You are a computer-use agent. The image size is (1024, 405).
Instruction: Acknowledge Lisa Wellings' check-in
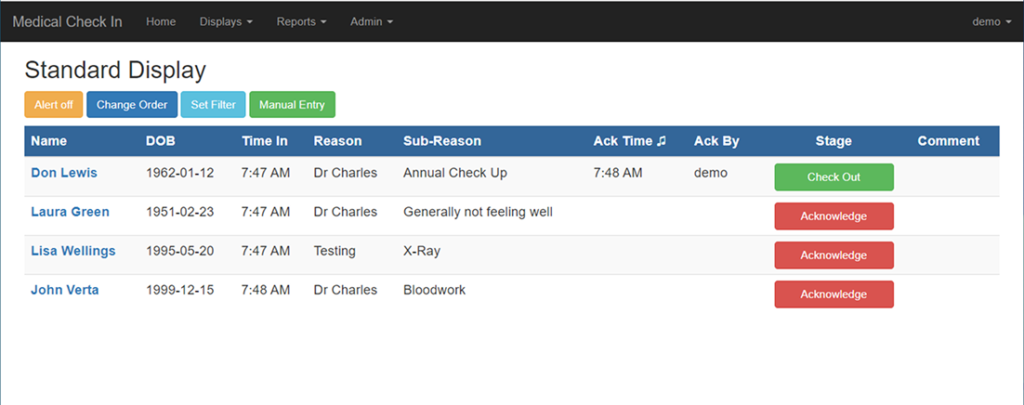click(833, 255)
